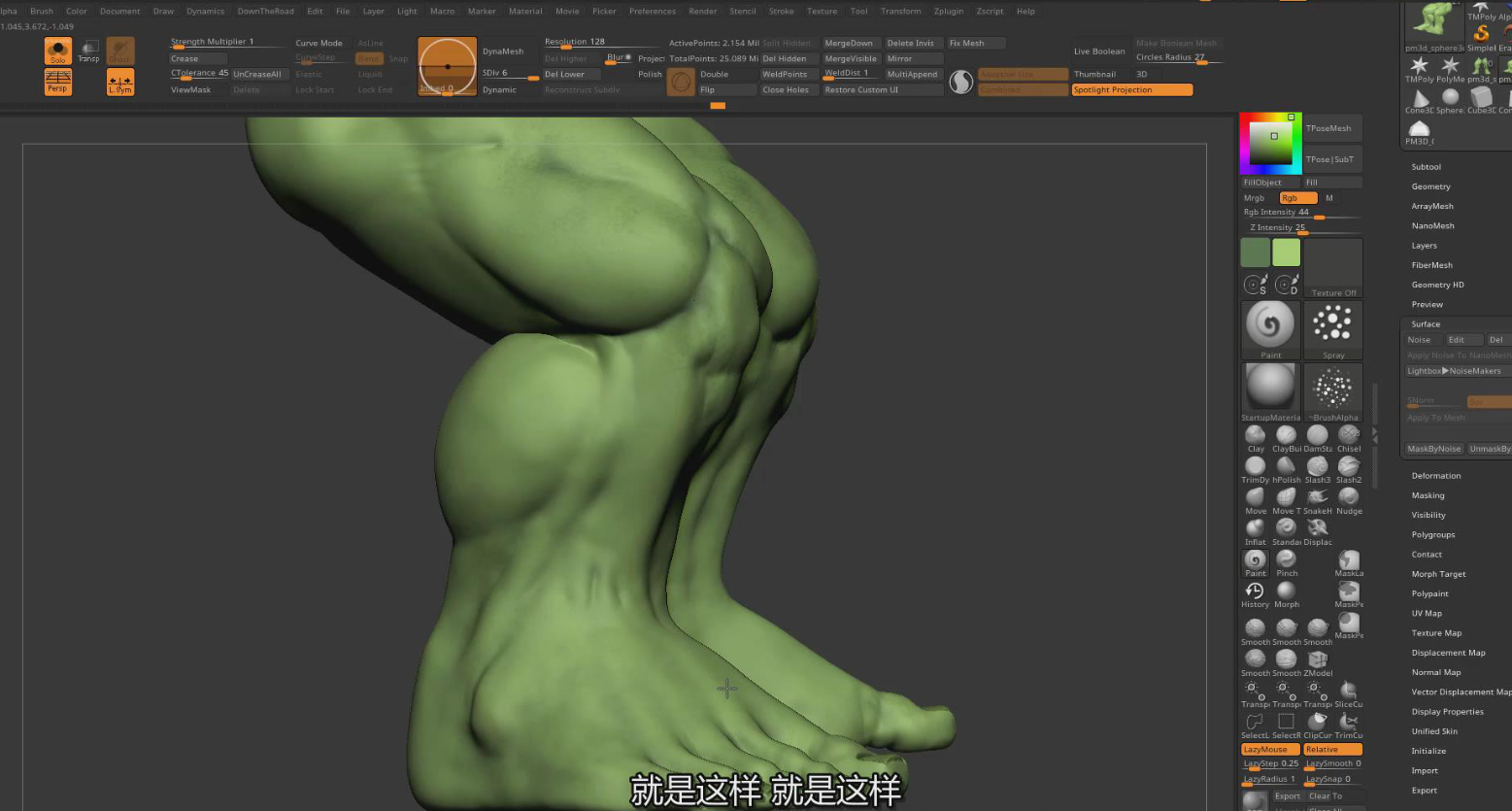Select the SnakeHook brush
The image size is (1512, 811).
tap(1318, 501)
